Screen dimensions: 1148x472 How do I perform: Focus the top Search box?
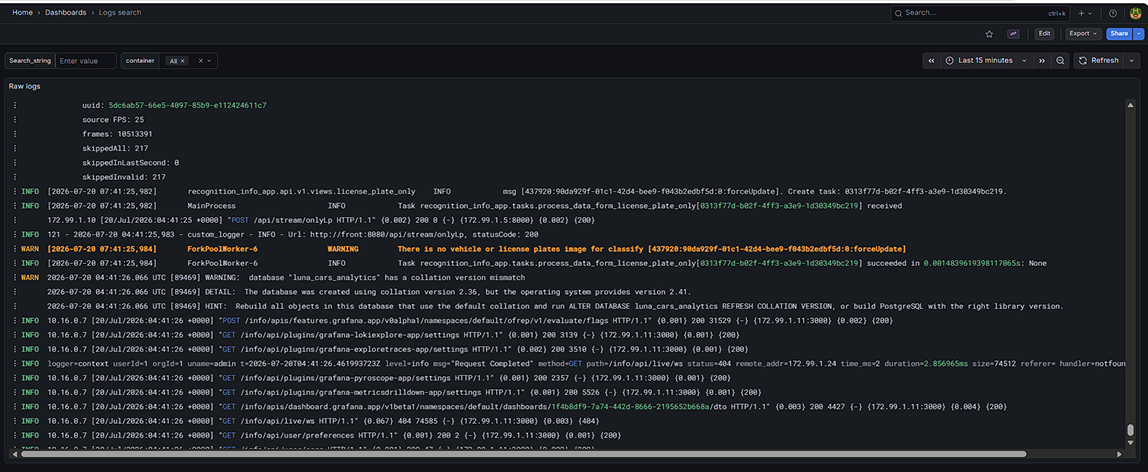click(x=980, y=13)
